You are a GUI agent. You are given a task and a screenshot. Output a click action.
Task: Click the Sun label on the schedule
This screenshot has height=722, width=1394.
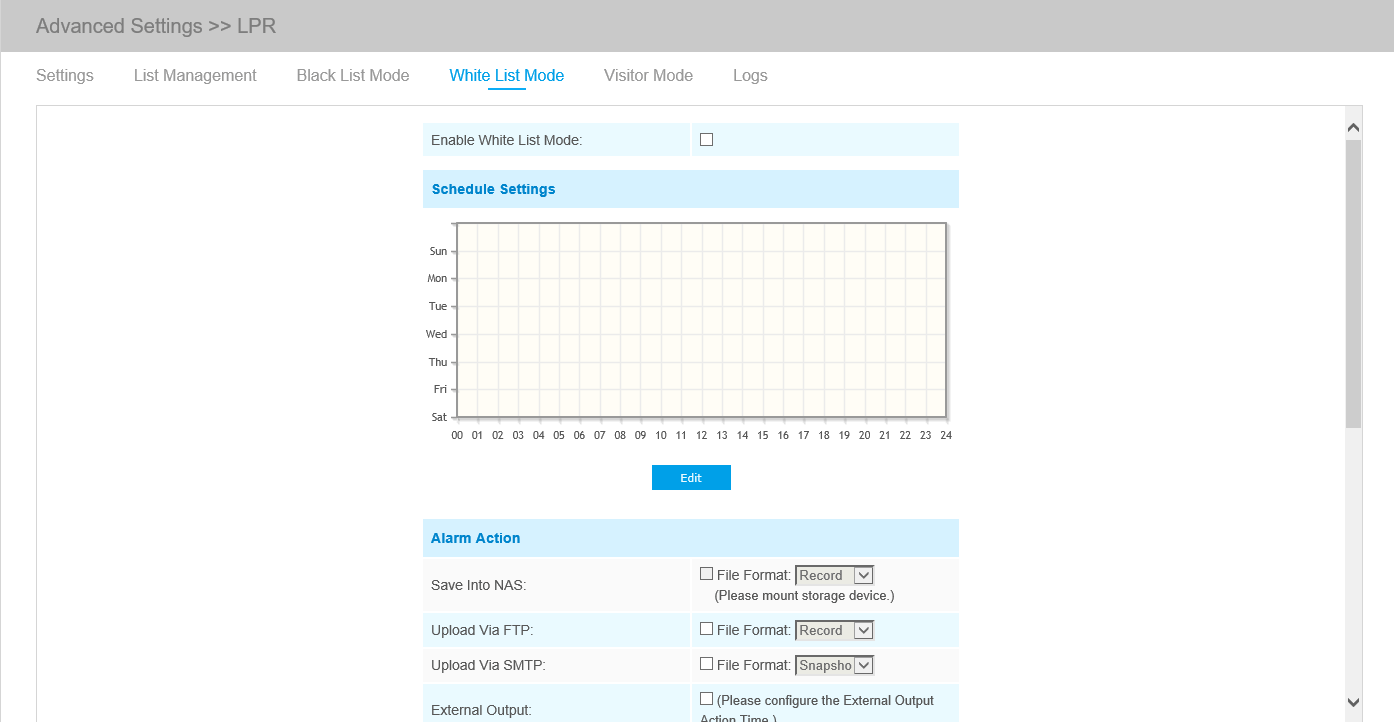pos(438,251)
